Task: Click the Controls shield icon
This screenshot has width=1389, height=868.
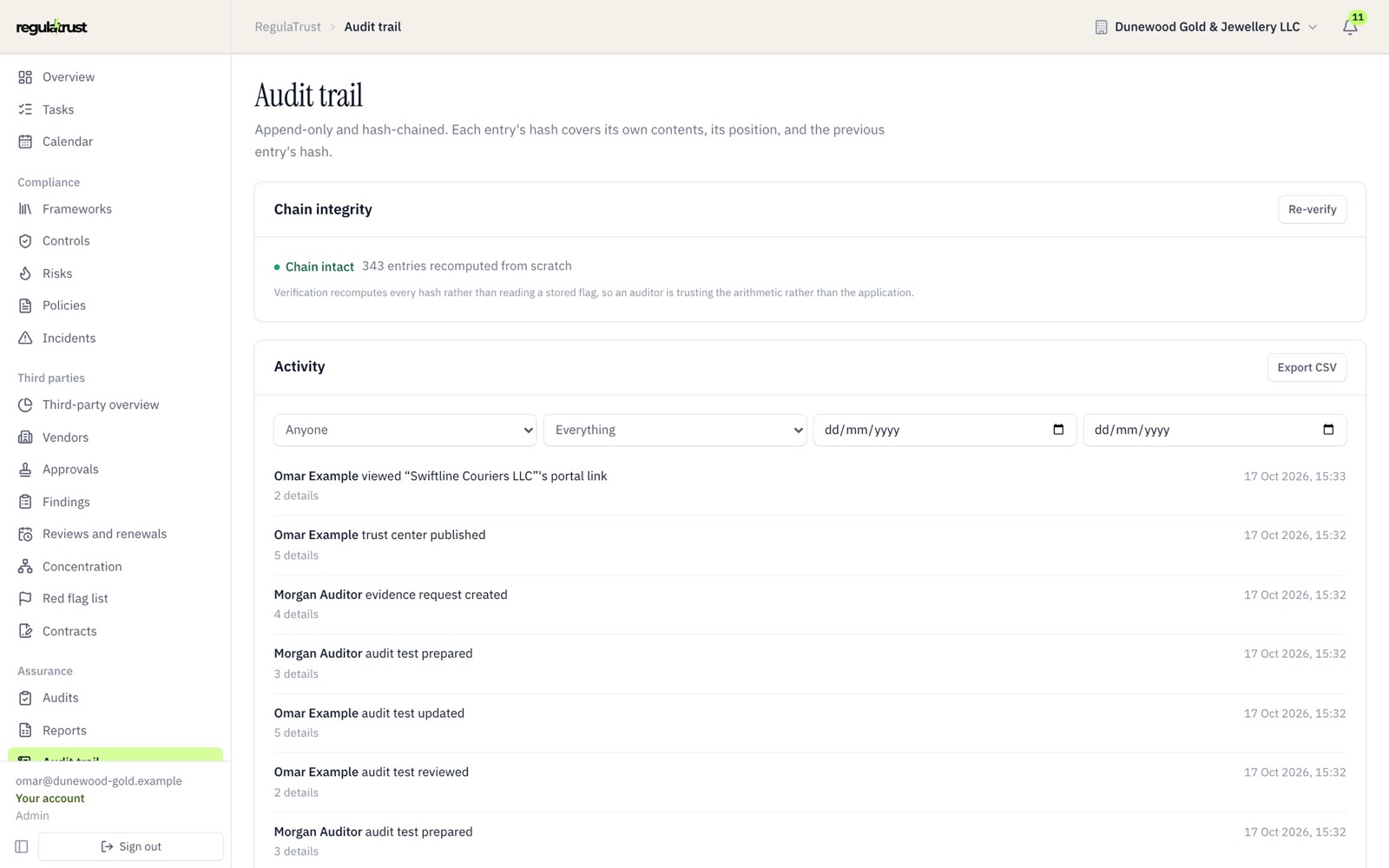Action: pyautogui.click(x=25, y=241)
